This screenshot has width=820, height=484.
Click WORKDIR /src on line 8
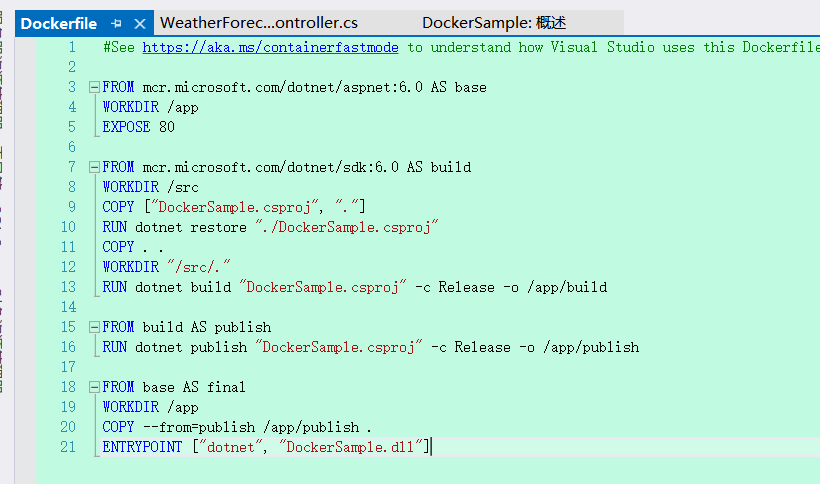(151, 187)
